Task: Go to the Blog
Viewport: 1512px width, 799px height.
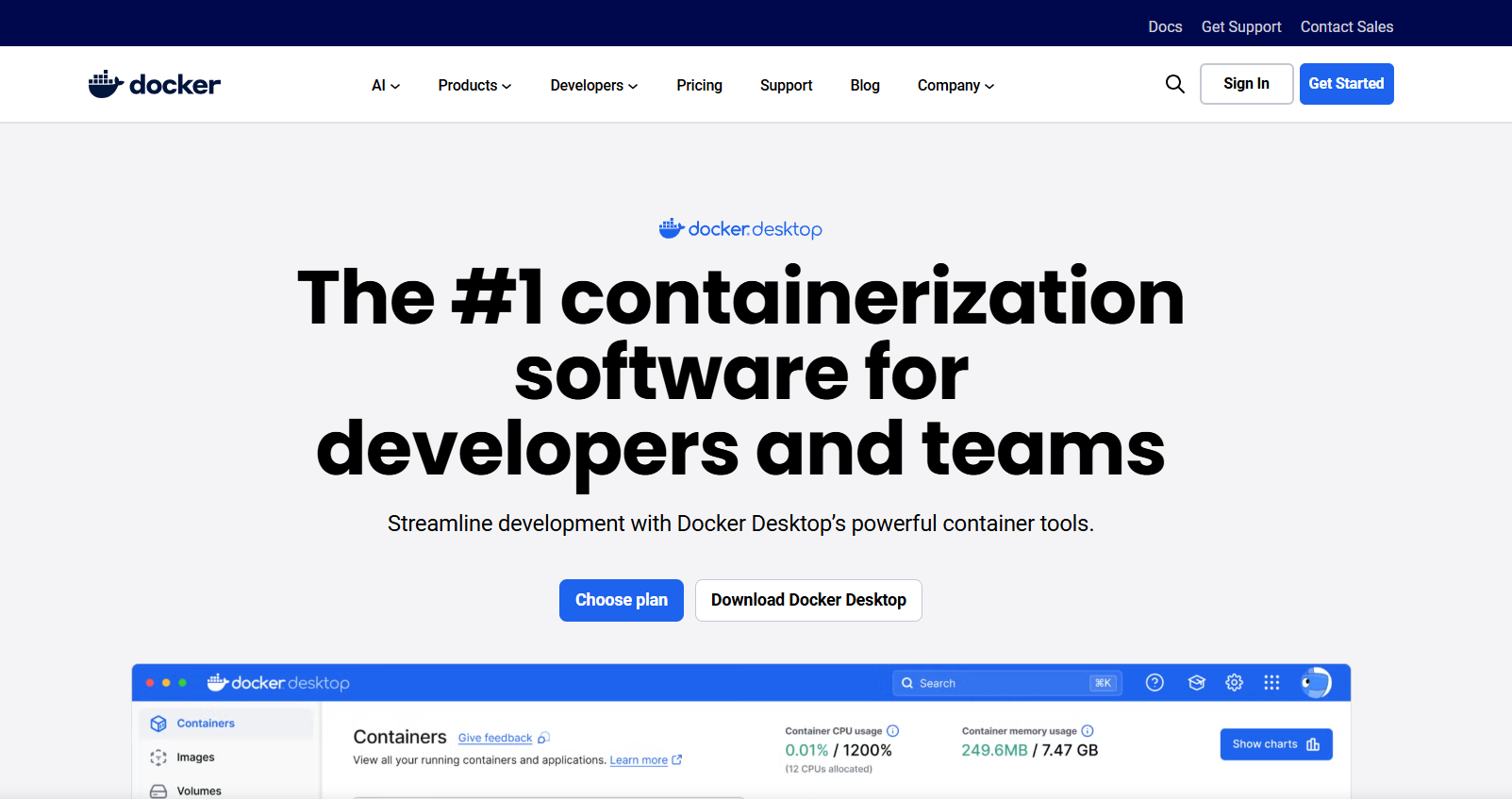Action: (x=865, y=85)
